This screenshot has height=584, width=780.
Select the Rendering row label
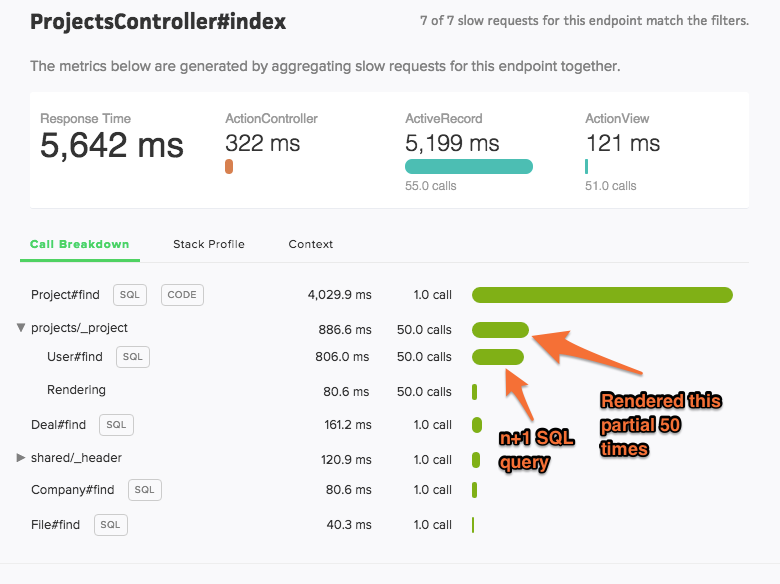coord(76,389)
